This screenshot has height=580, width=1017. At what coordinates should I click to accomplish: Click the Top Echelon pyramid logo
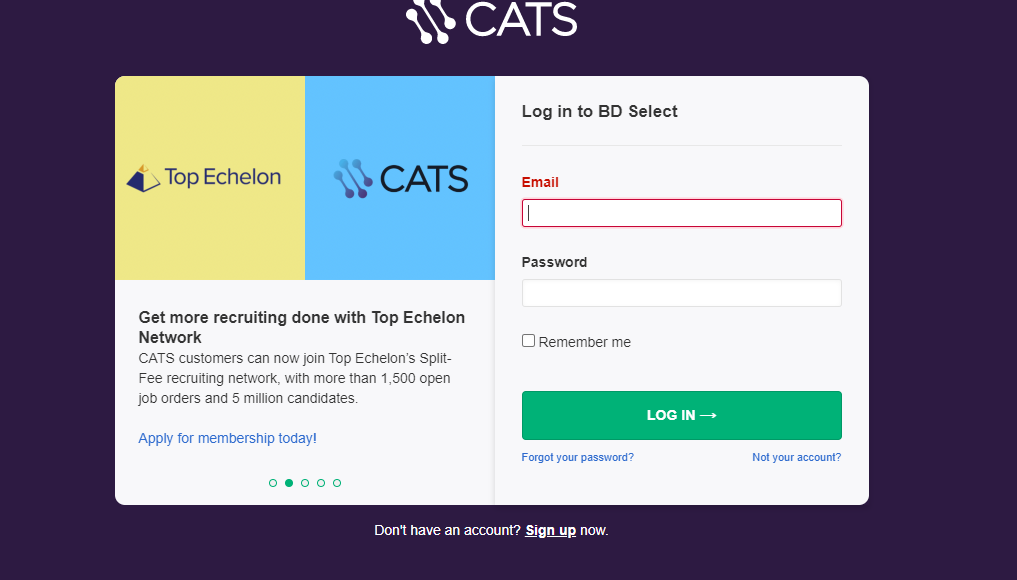pos(143,178)
